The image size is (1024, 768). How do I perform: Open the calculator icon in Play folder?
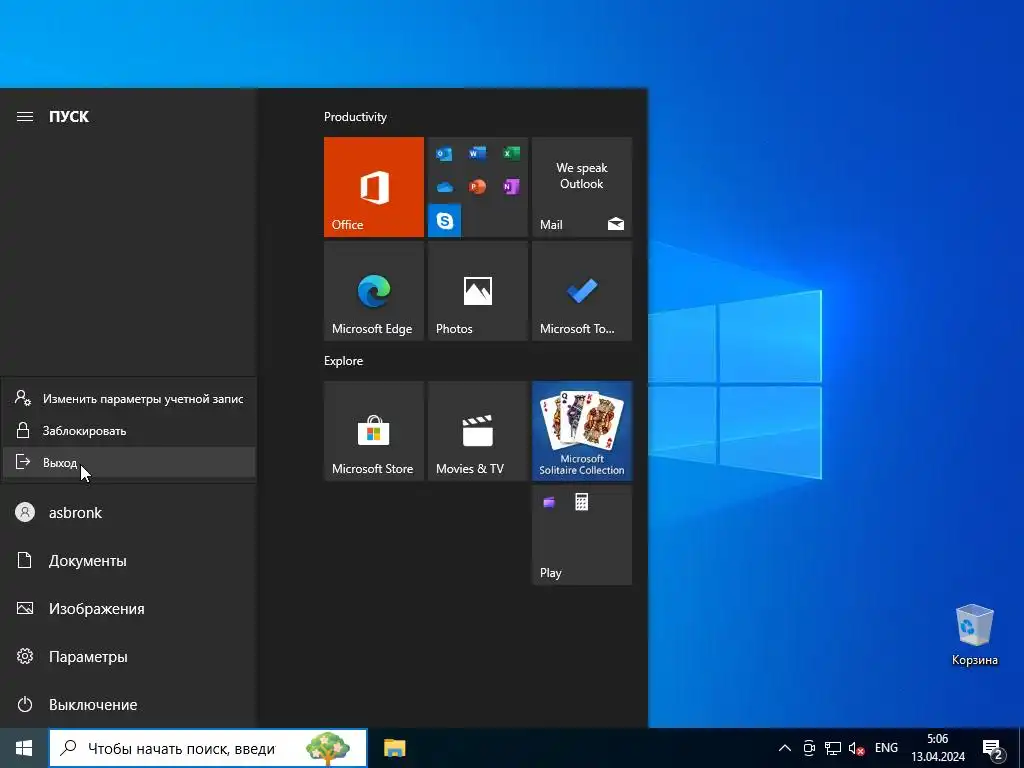point(581,502)
